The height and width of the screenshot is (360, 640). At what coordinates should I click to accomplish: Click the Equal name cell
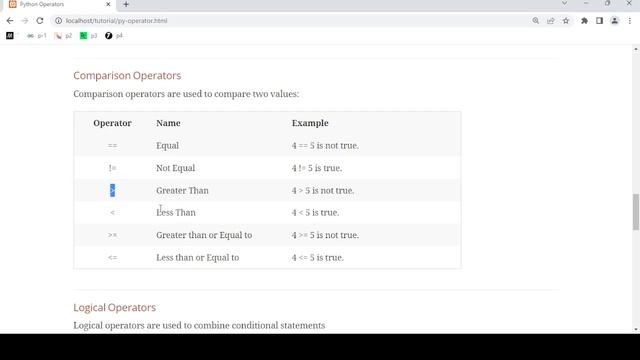pyautogui.click(x=167, y=146)
